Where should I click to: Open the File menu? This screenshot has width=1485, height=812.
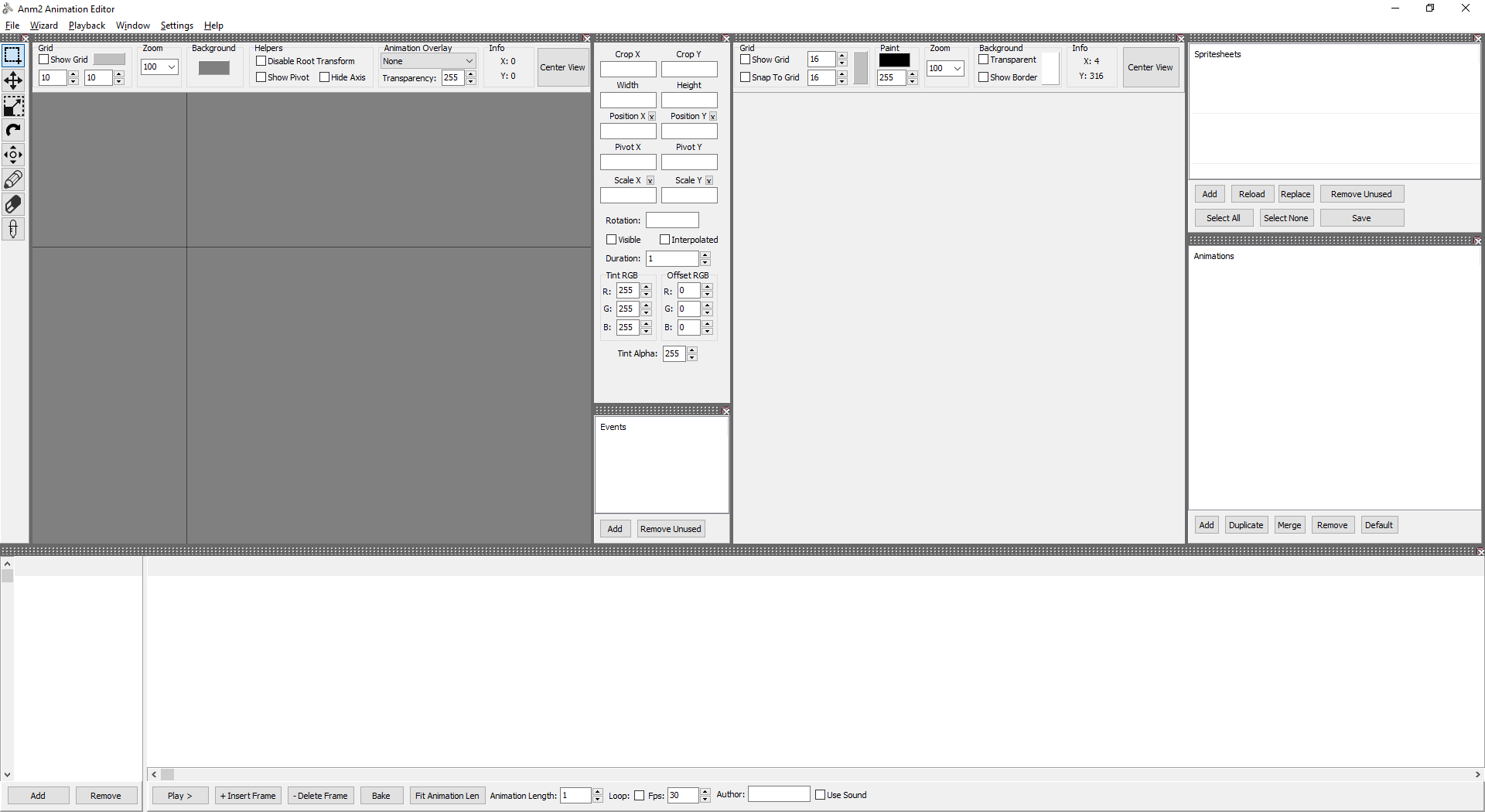12,26
